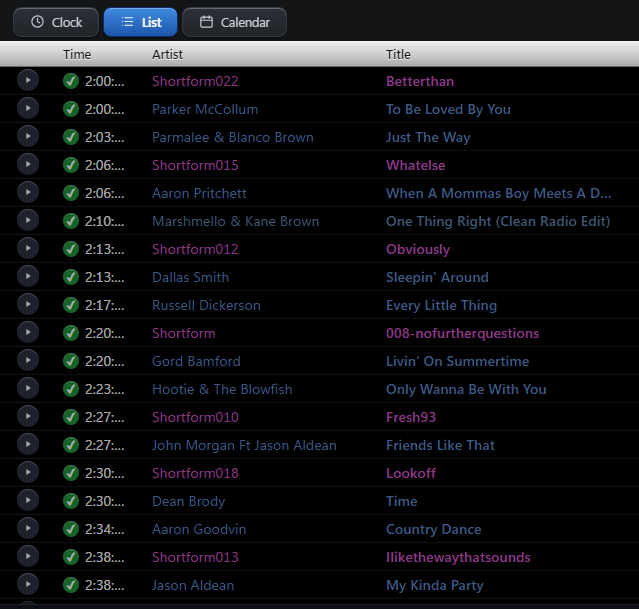This screenshot has width=639, height=609.
Task: Click the title Lookoff
Action: click(x=411, y=473)
